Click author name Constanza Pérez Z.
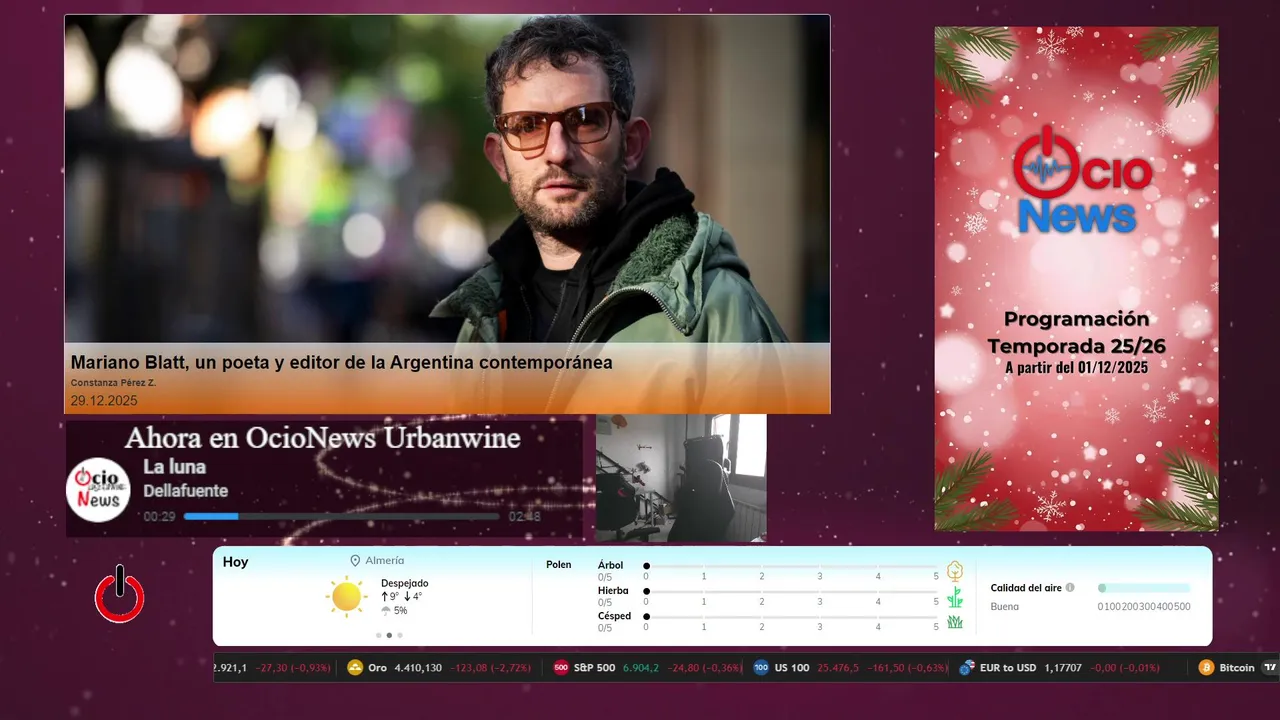Viewport: 1280px width, 720px height. point(113,383)
